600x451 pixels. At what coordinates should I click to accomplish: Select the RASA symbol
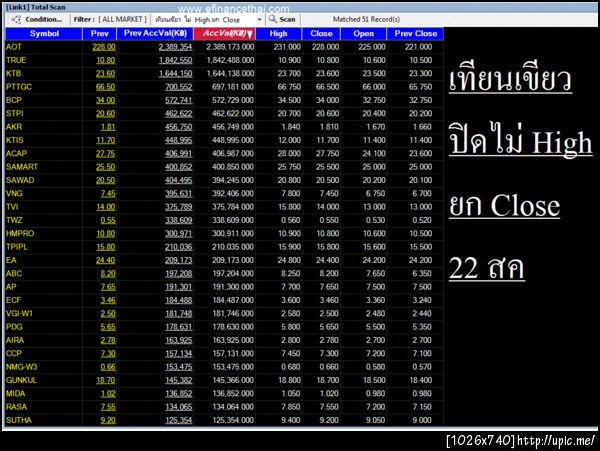pos(16,407)
